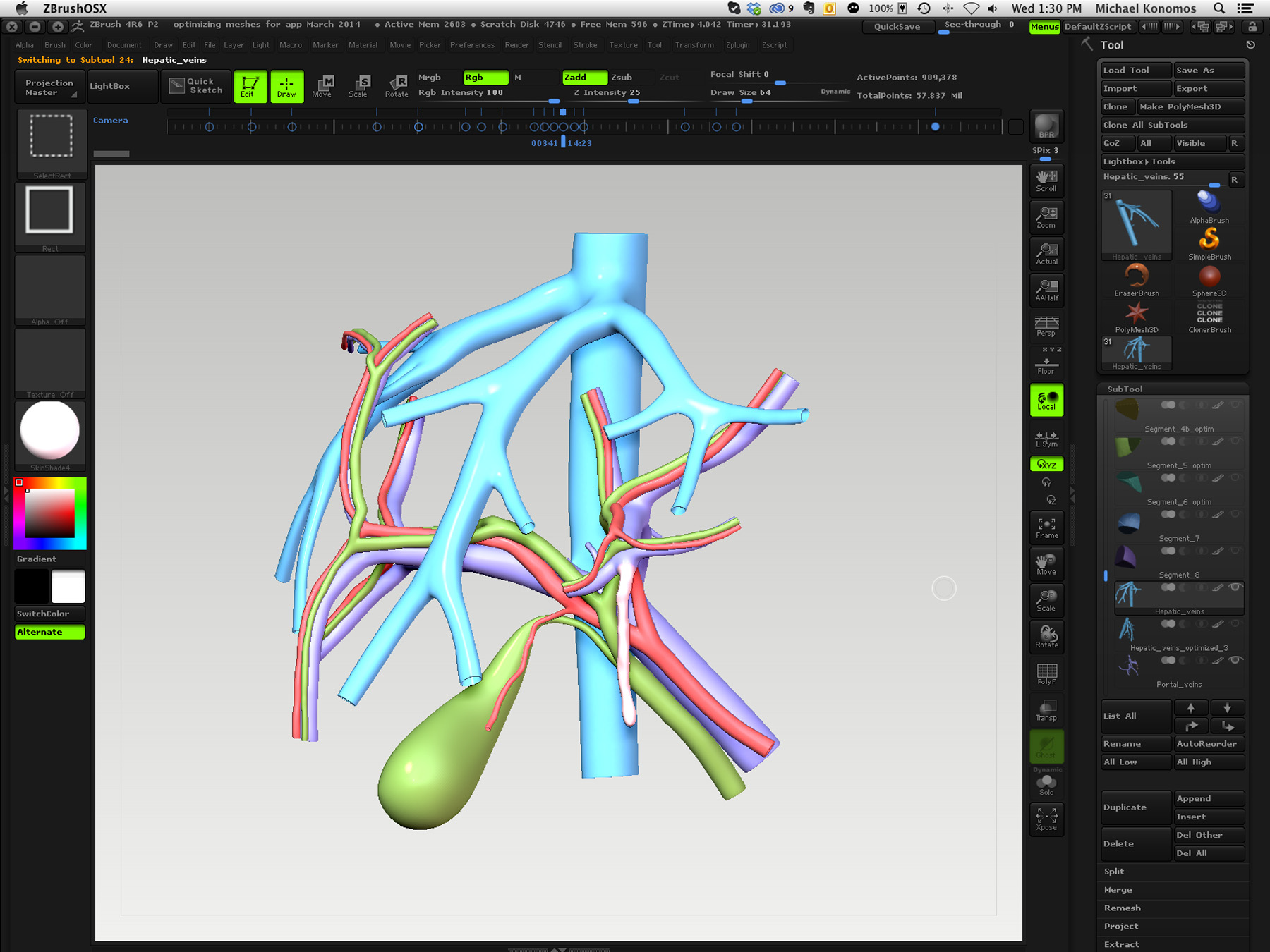Image resolution: width=1270 pixels, height=952 pixels.
Task: Open the Projection Master dropdown
Action: (49, 86)
